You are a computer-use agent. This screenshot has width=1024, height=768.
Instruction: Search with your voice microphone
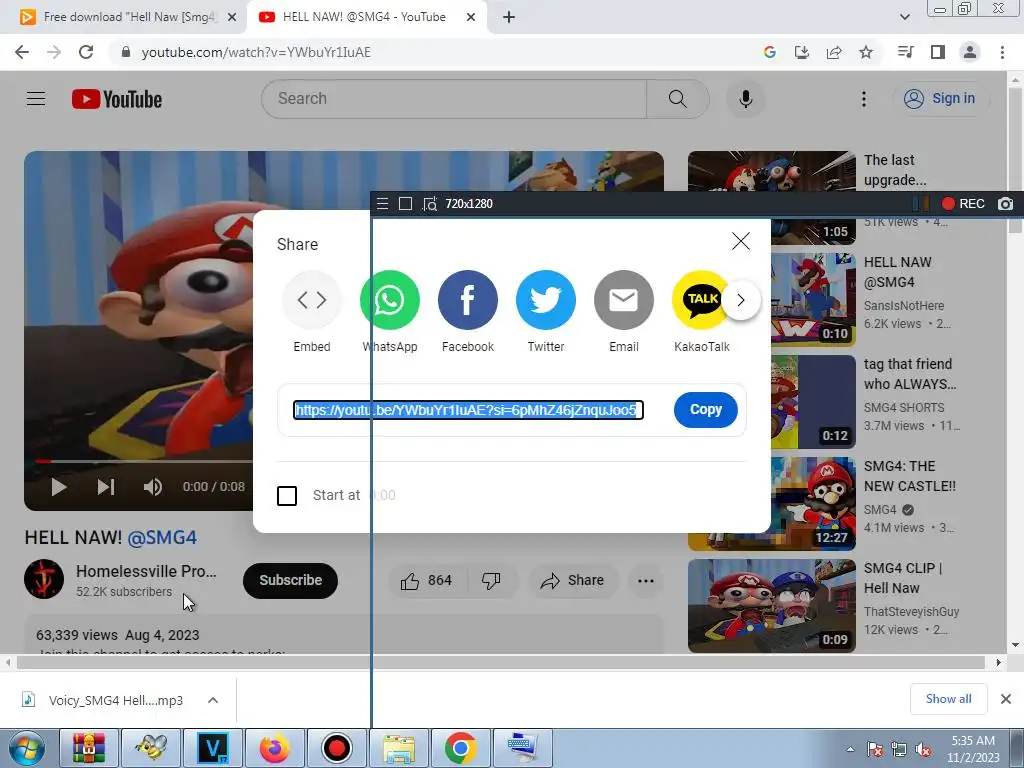745,99
